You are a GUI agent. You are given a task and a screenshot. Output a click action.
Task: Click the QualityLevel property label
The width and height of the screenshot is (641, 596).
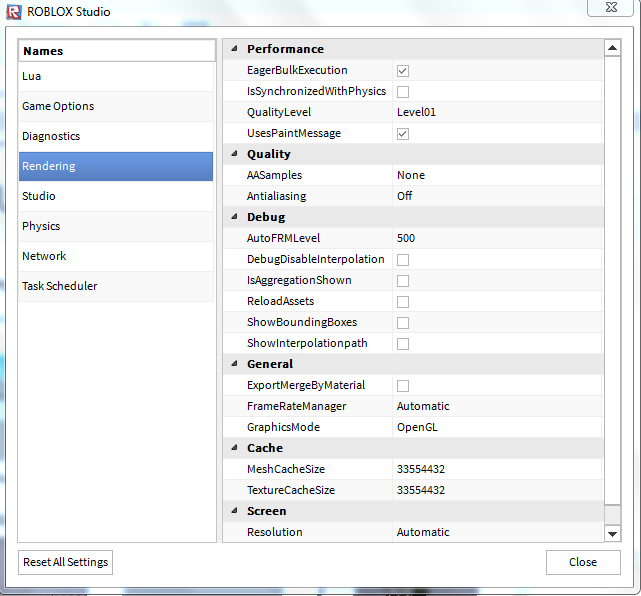(x=279, y=112)
